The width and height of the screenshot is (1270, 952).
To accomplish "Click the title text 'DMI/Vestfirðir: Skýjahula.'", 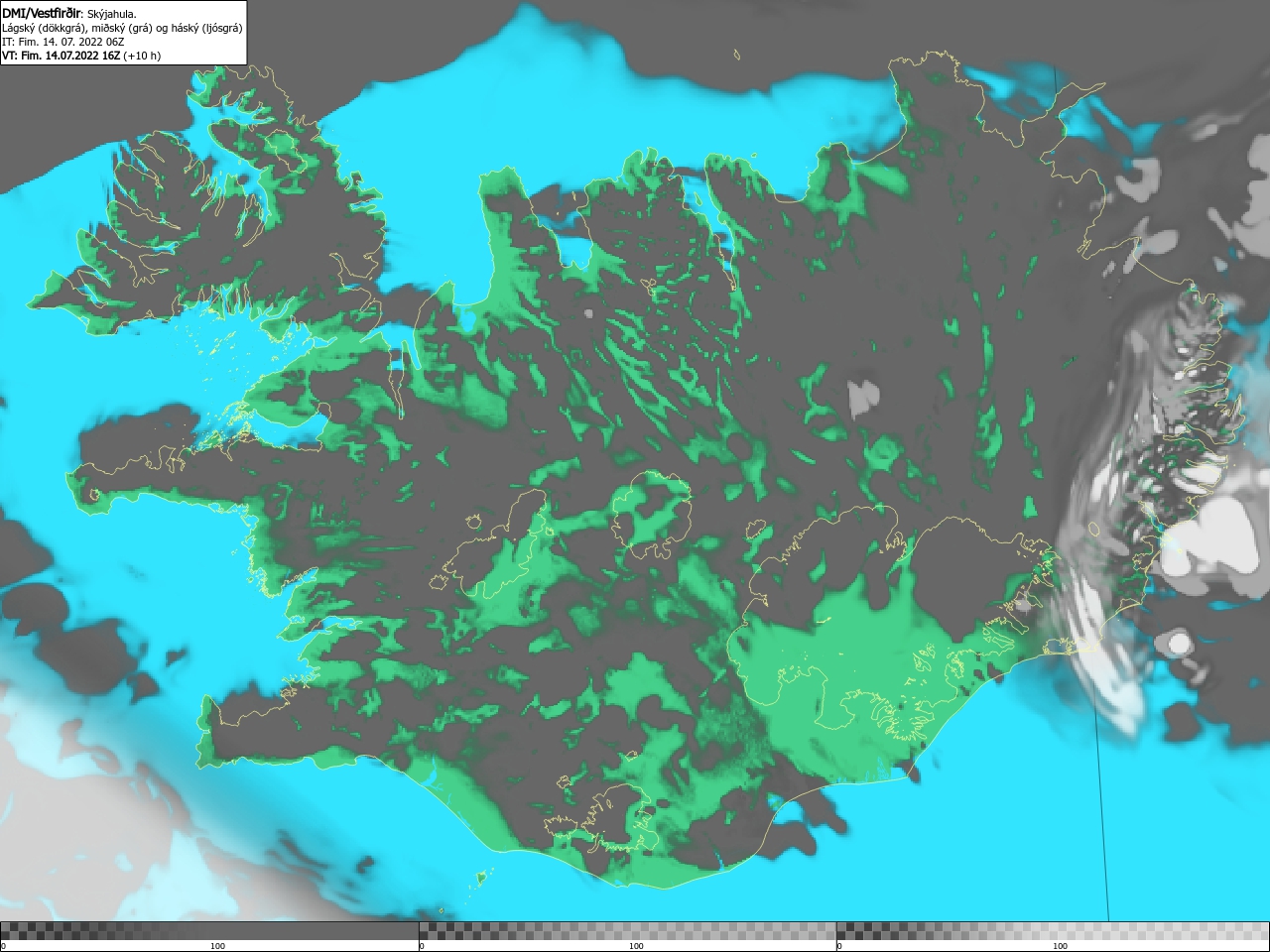I will [x=69, y=13].
